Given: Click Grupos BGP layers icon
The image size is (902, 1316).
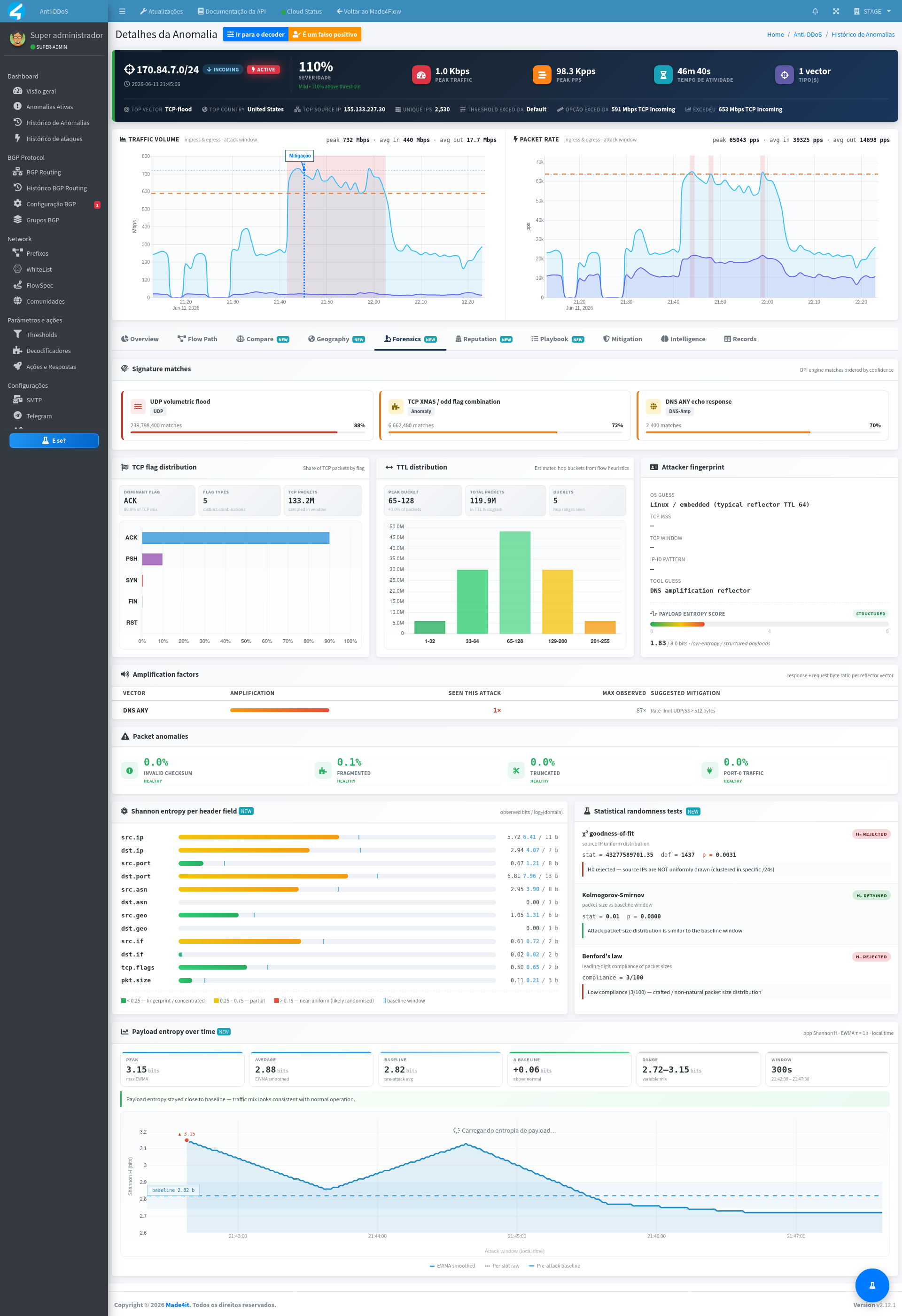Looking at the screenshot, I should coord(17,219).
